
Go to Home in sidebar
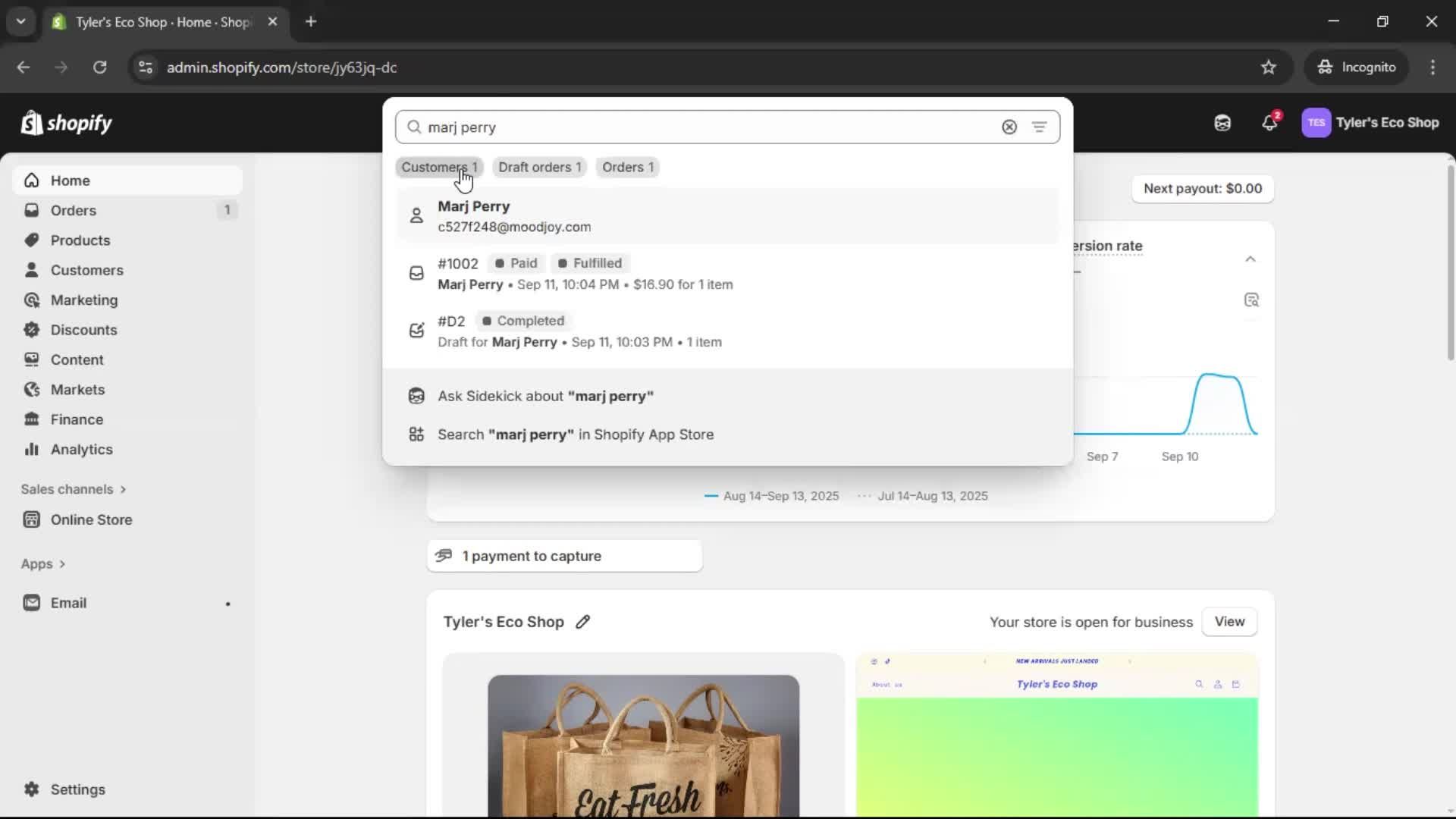tap(127, 180)
